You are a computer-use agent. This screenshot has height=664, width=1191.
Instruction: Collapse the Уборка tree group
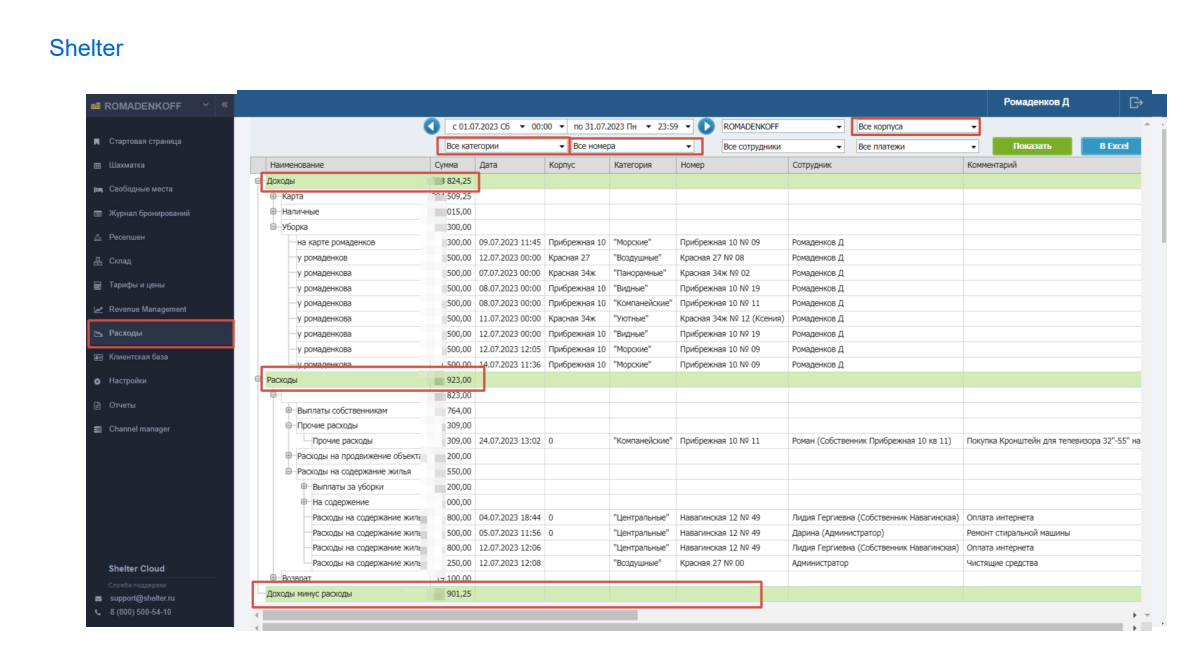(273, 226)
